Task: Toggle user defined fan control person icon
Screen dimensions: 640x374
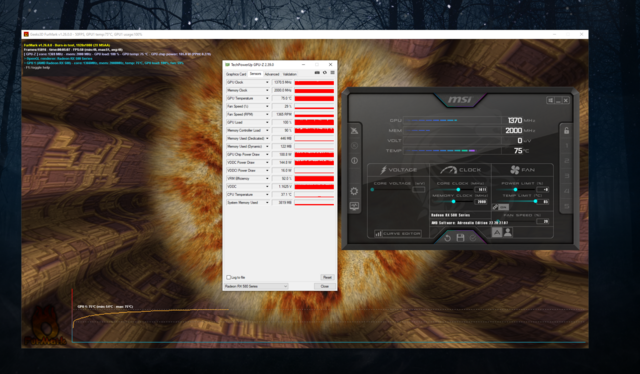Action: tap(508, 232)
